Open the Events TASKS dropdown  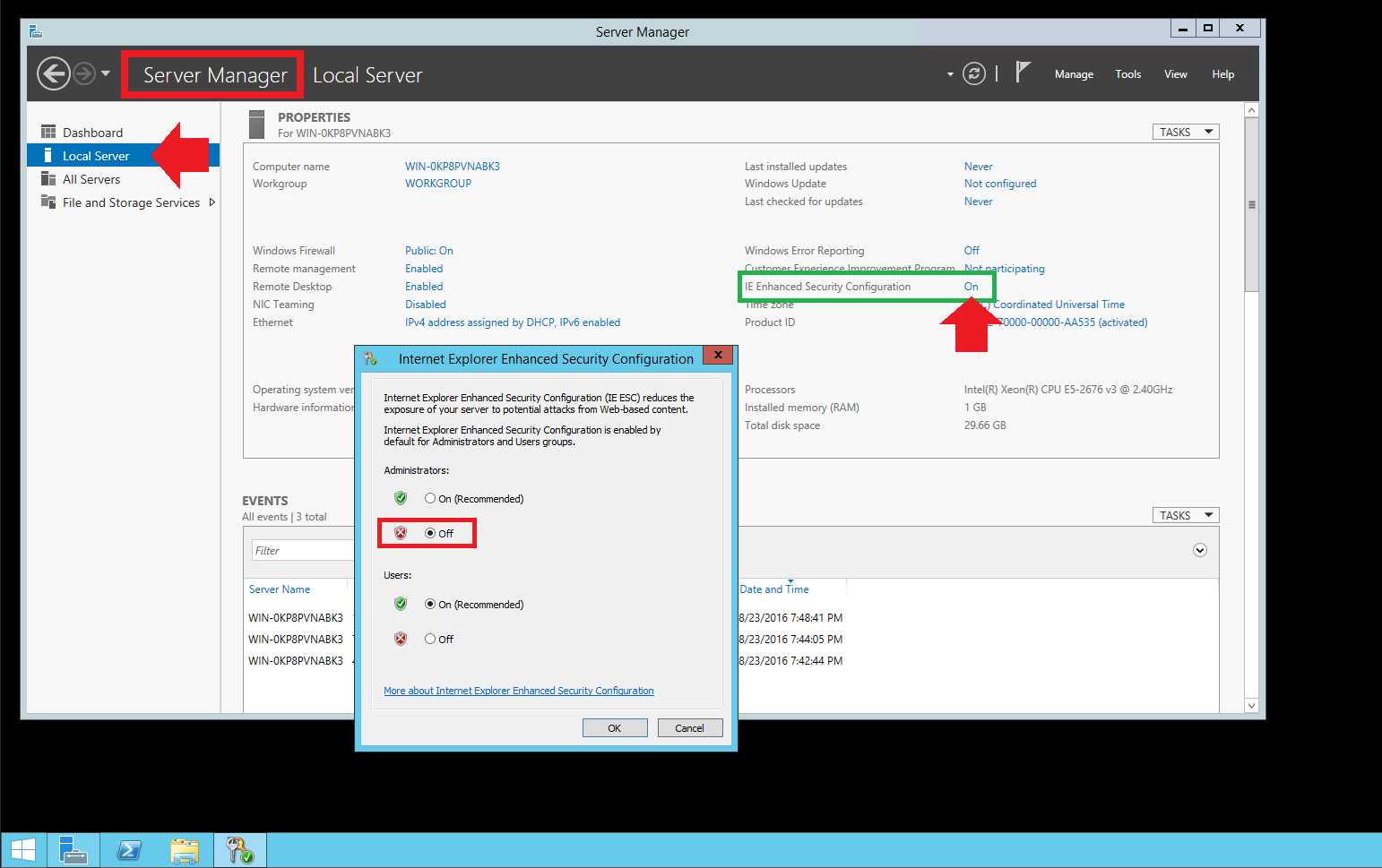(x=1185, y=515)
